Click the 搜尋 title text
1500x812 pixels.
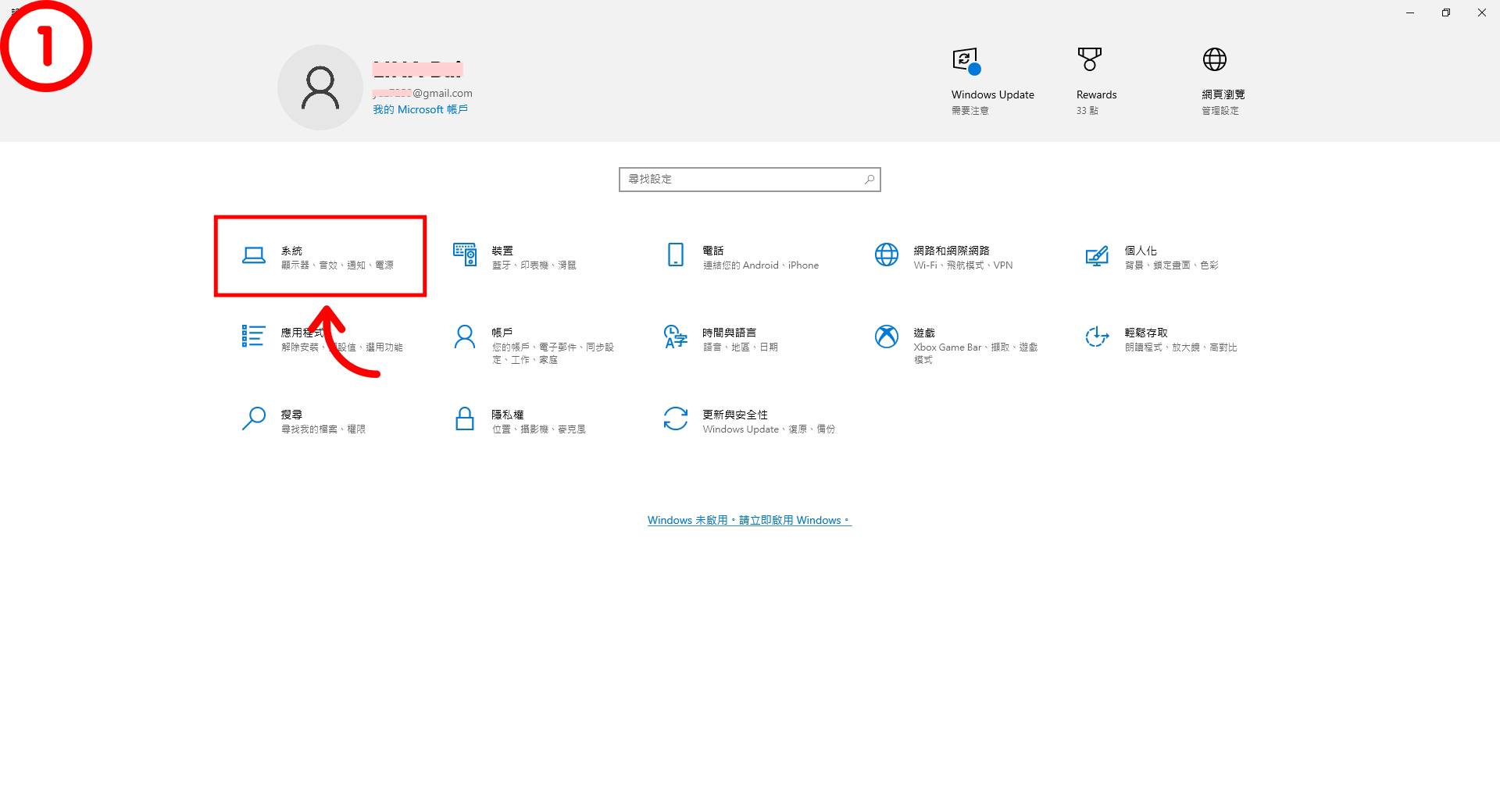292,415
